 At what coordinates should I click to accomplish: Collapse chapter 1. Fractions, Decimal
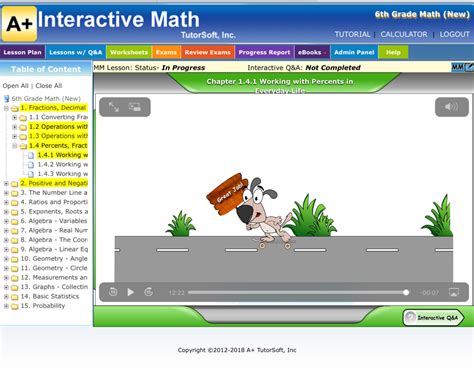point(6,108)
